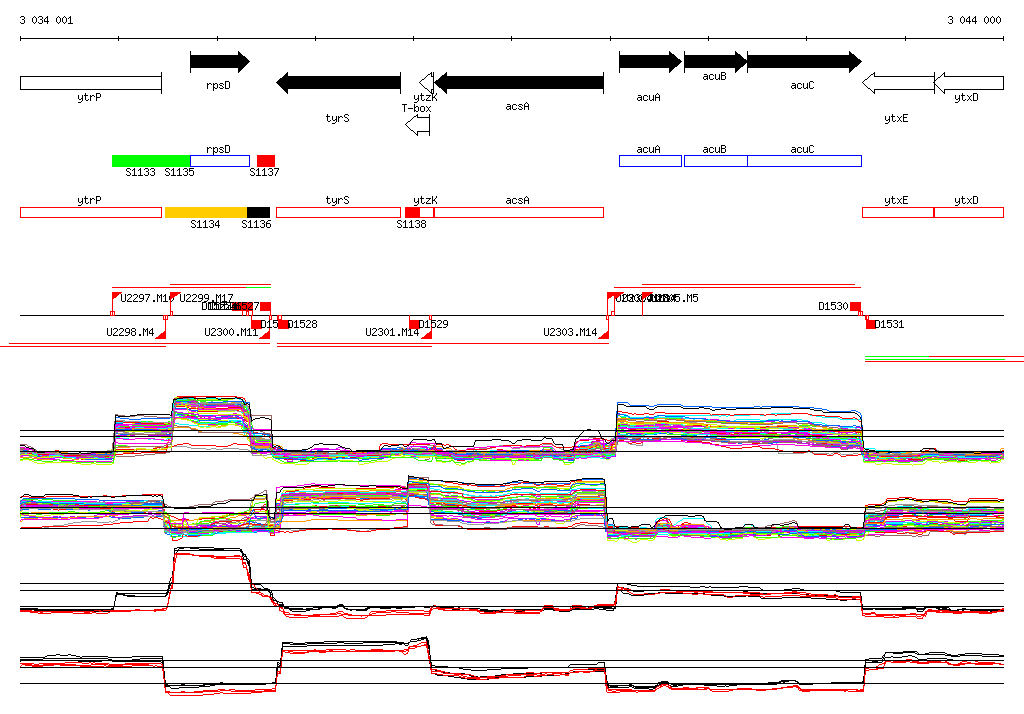Select the red-outlined ytxE box
This screenshot has height=714, width=1024.
[898, 212]
